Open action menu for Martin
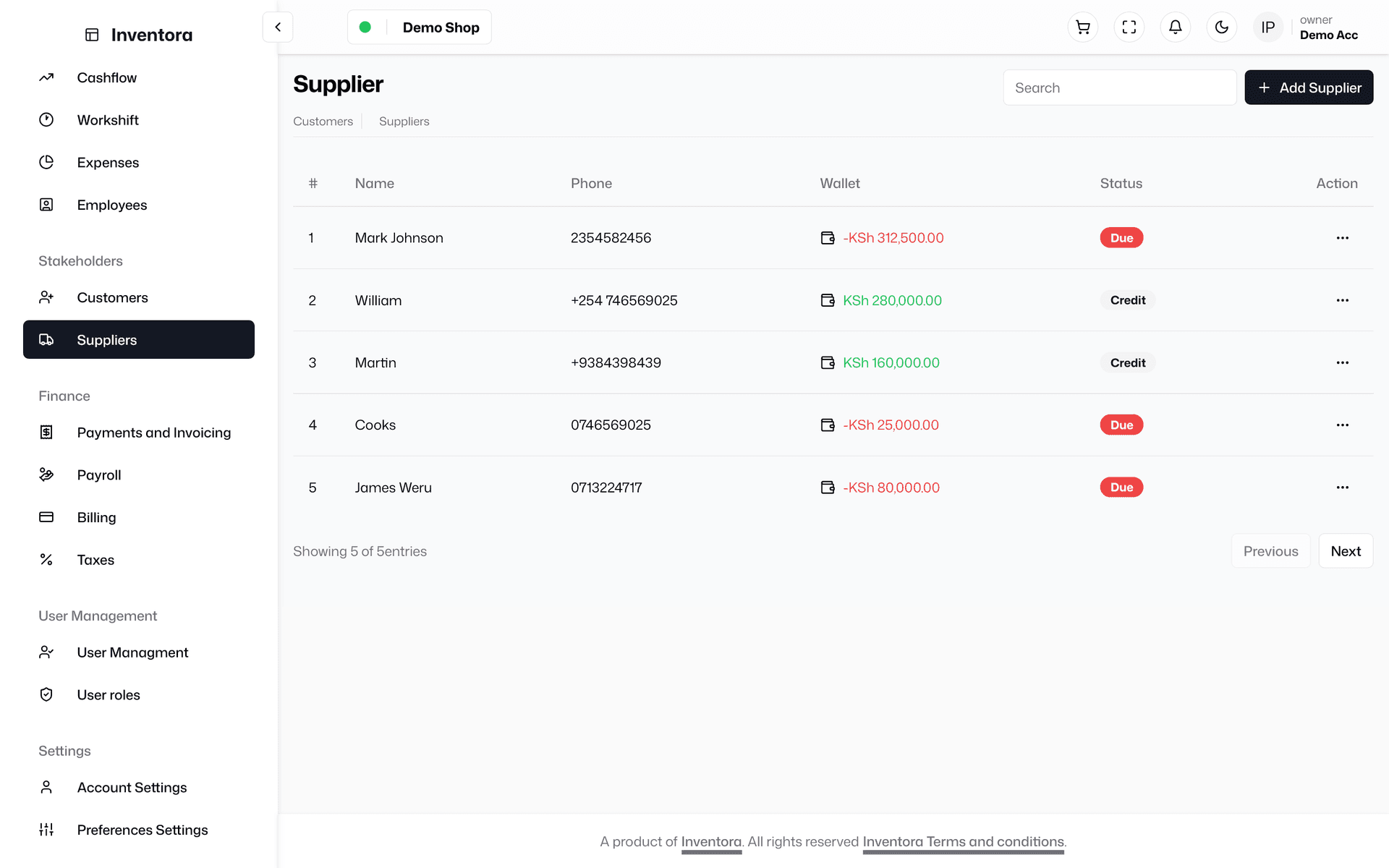 [1343, 362]
